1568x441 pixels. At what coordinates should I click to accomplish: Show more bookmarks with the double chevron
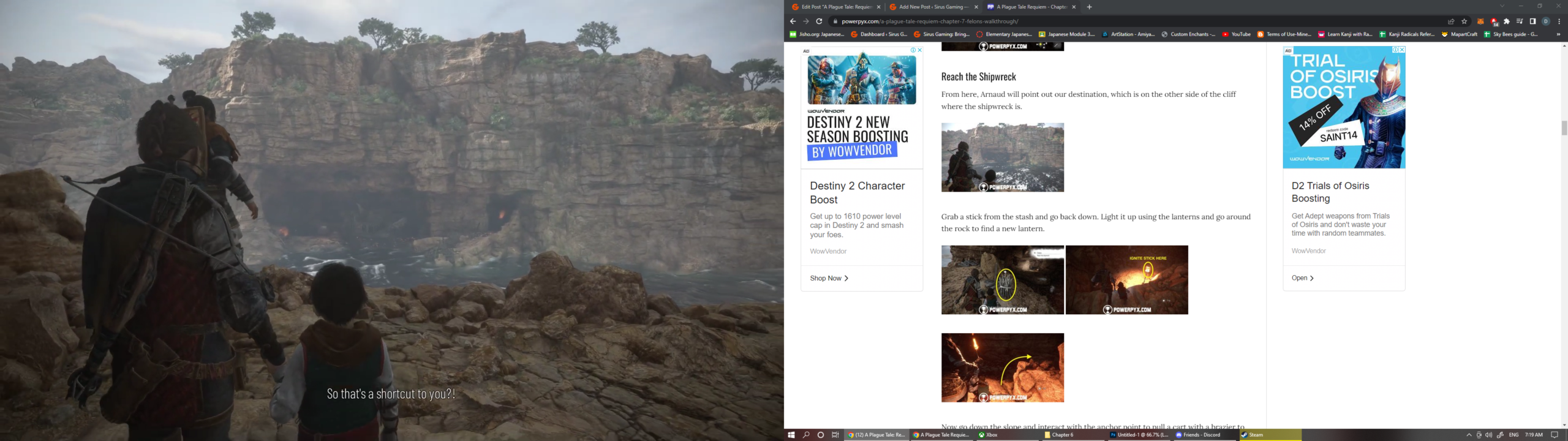click(x=1558, y=34)
